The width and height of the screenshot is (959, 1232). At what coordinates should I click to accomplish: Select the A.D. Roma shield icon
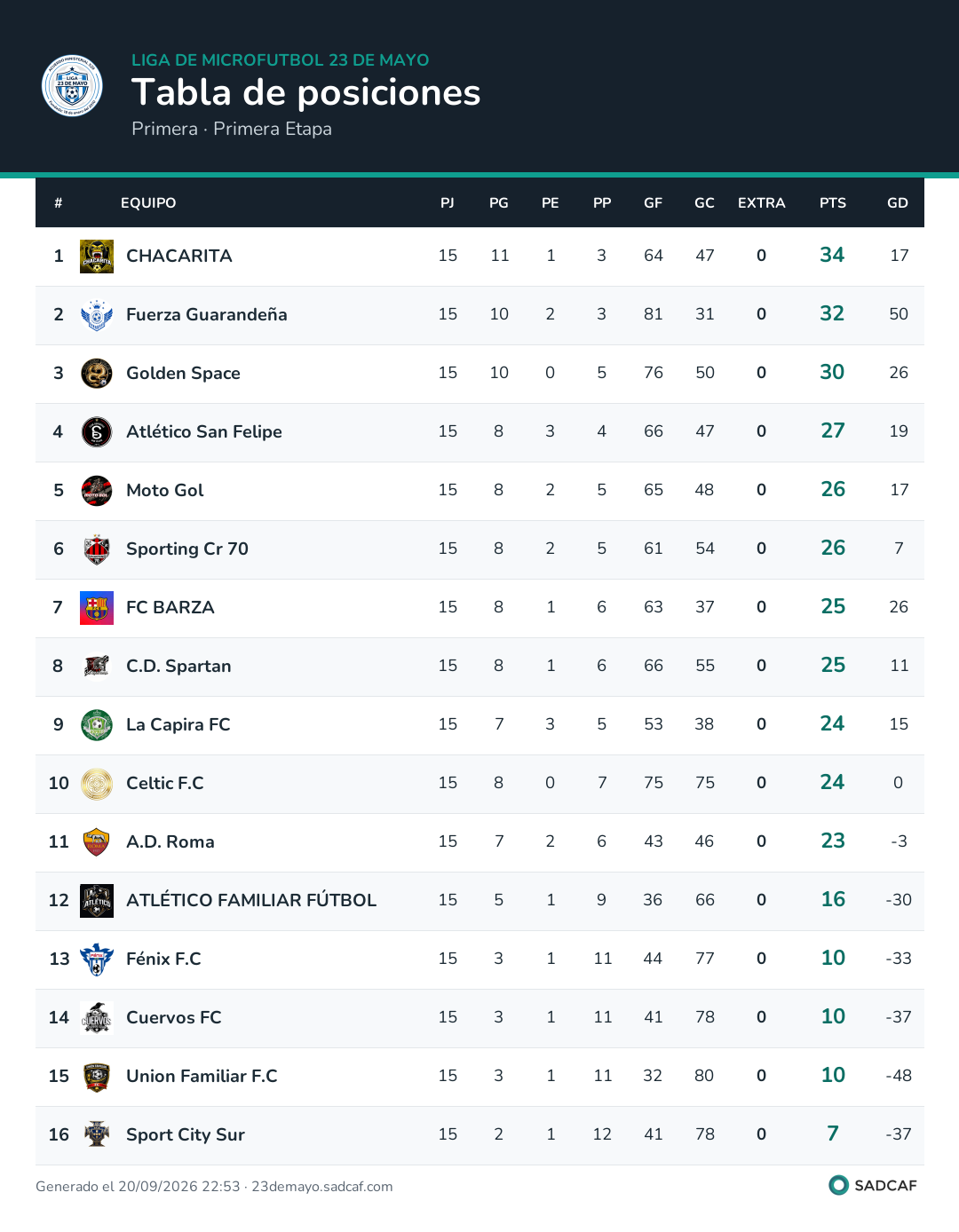(x=97, y=842)
